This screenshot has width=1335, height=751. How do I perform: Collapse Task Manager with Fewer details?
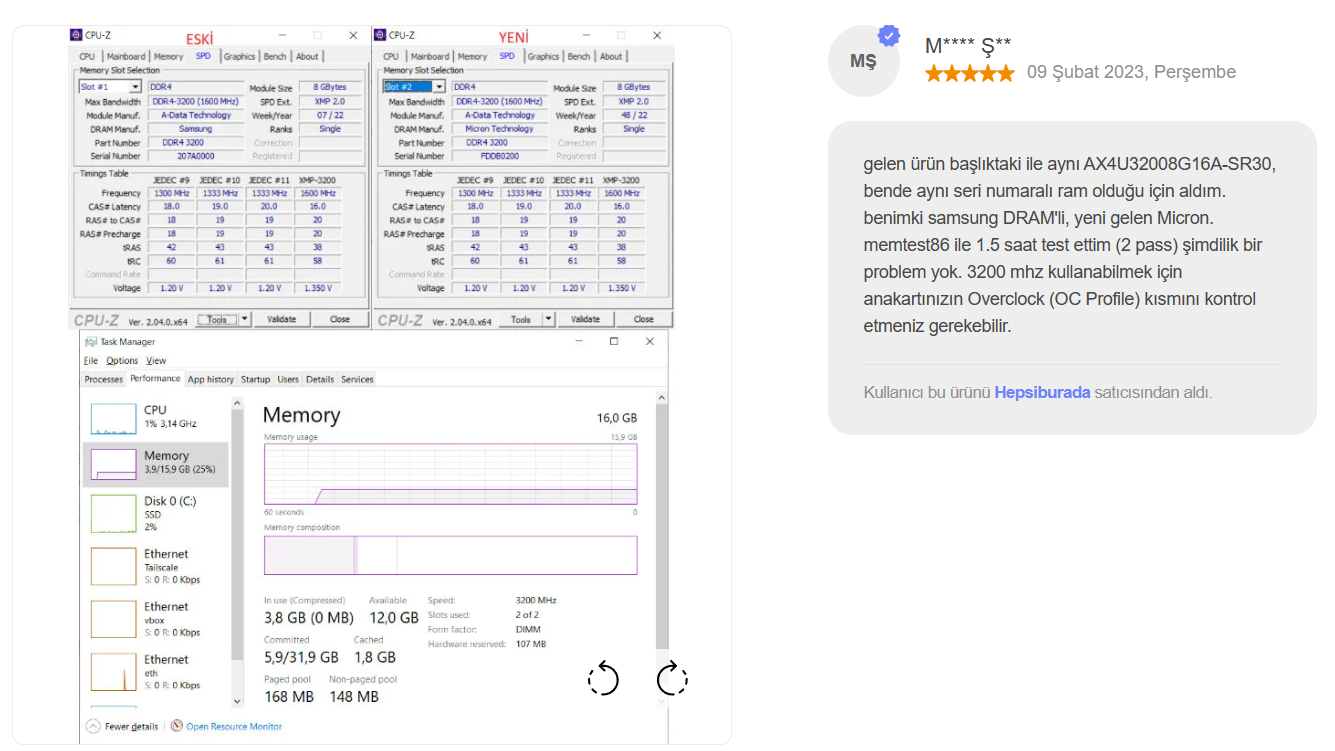[x=123, y=727]
